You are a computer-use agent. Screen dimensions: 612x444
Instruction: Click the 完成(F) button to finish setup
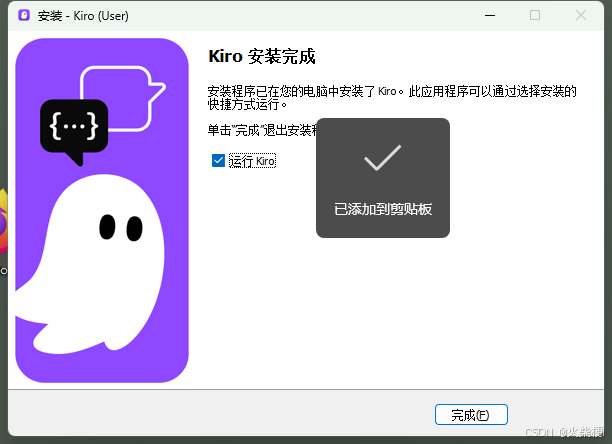click(x=471, y=414)
